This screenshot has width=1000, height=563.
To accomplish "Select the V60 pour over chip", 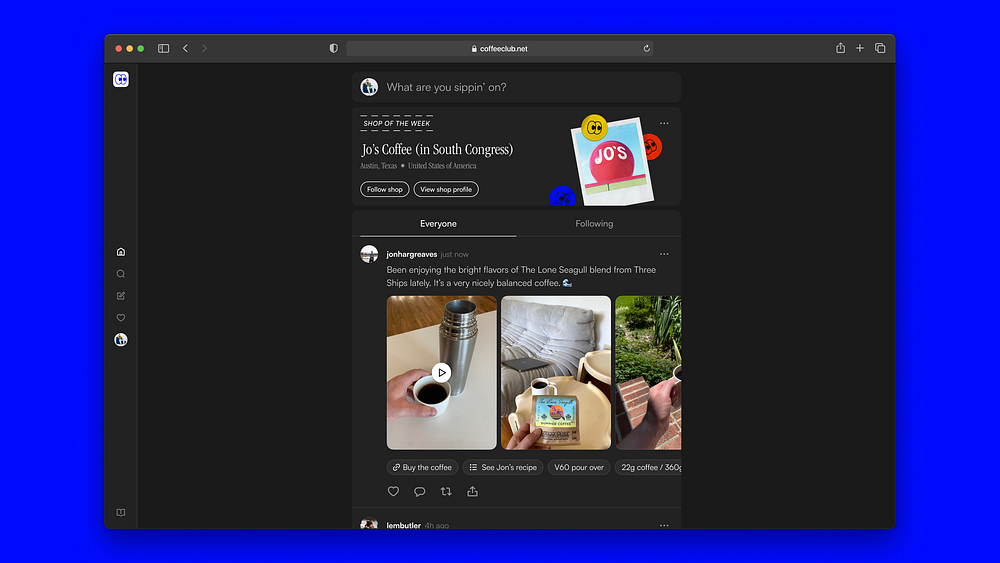I will tap(579, 467).
